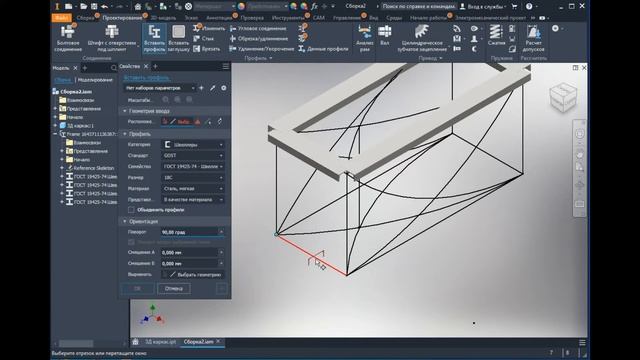Image resolution: width=640 pixels, height=360 pixels.
Task: Click the Miter (Стык) tool
Action: click(x=204, y=38)
